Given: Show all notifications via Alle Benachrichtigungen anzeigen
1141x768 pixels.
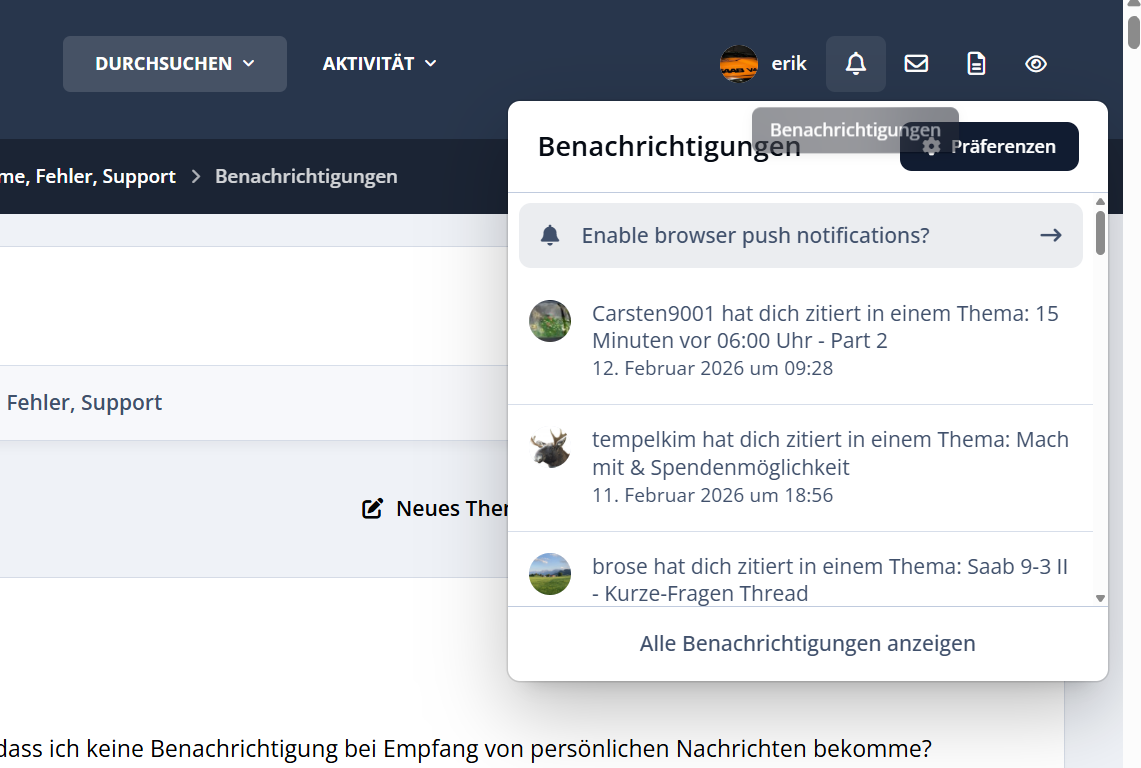Looking at the screenshot, I should pos(807,644).
